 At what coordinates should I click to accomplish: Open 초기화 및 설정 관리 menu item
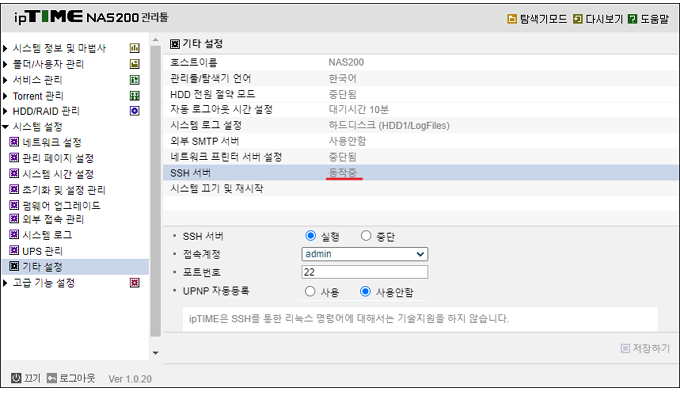pos(64,190)
